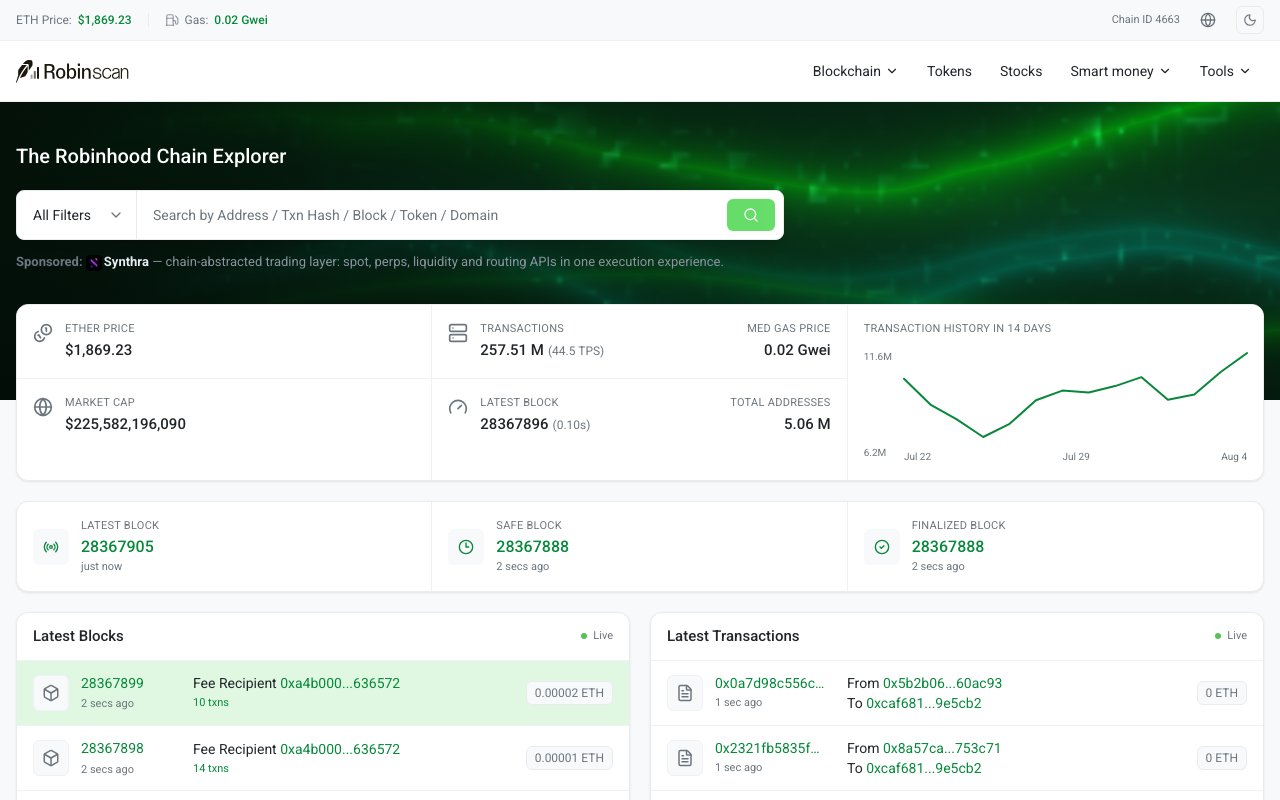Open transaction 0x0a7d98c556c...

(770, 684)
